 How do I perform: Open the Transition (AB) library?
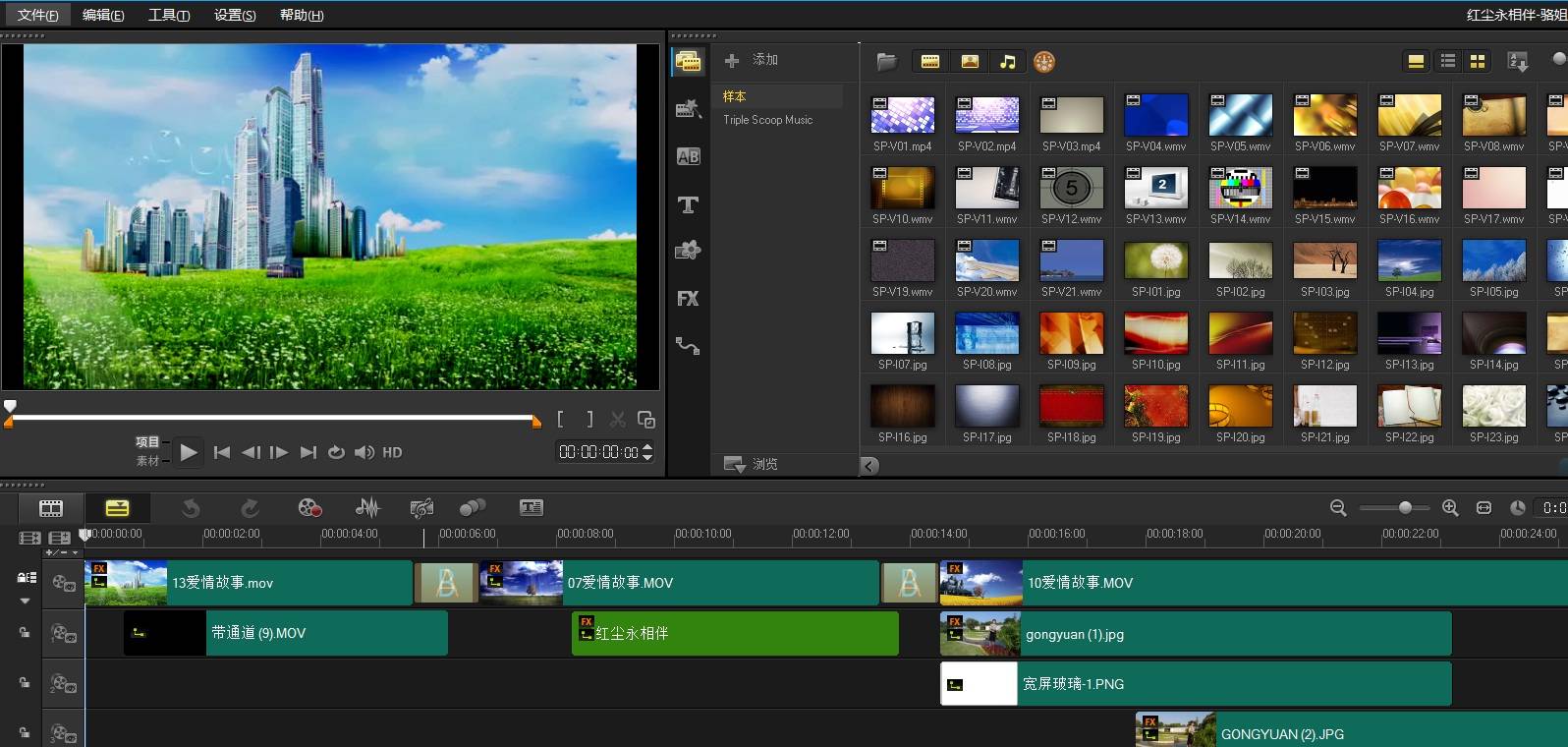pos(688,156)
